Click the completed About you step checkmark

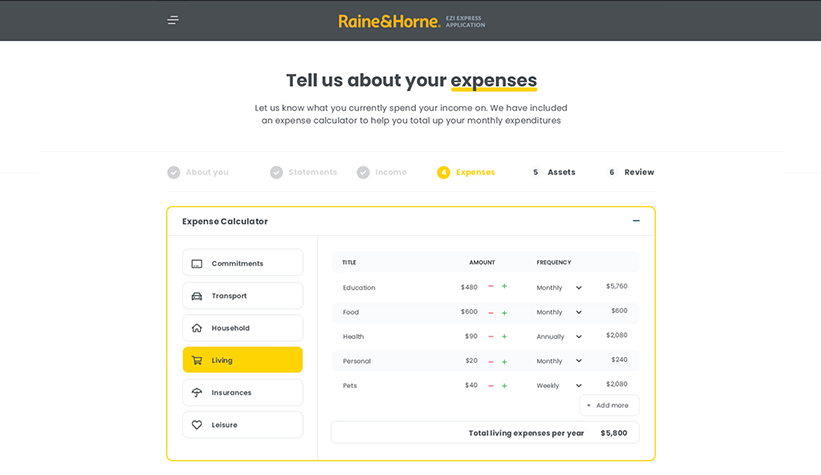click(x=174, y=172)
